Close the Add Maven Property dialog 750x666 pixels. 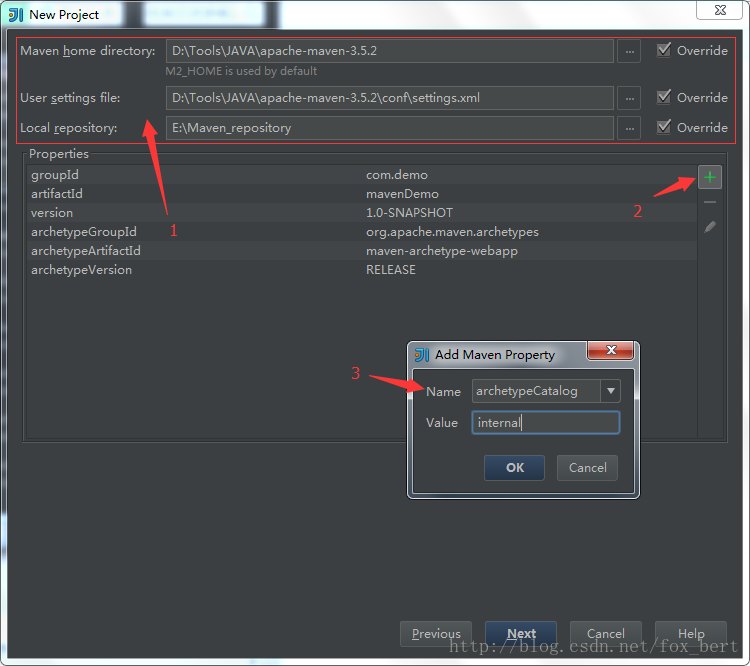click(611, 350)
